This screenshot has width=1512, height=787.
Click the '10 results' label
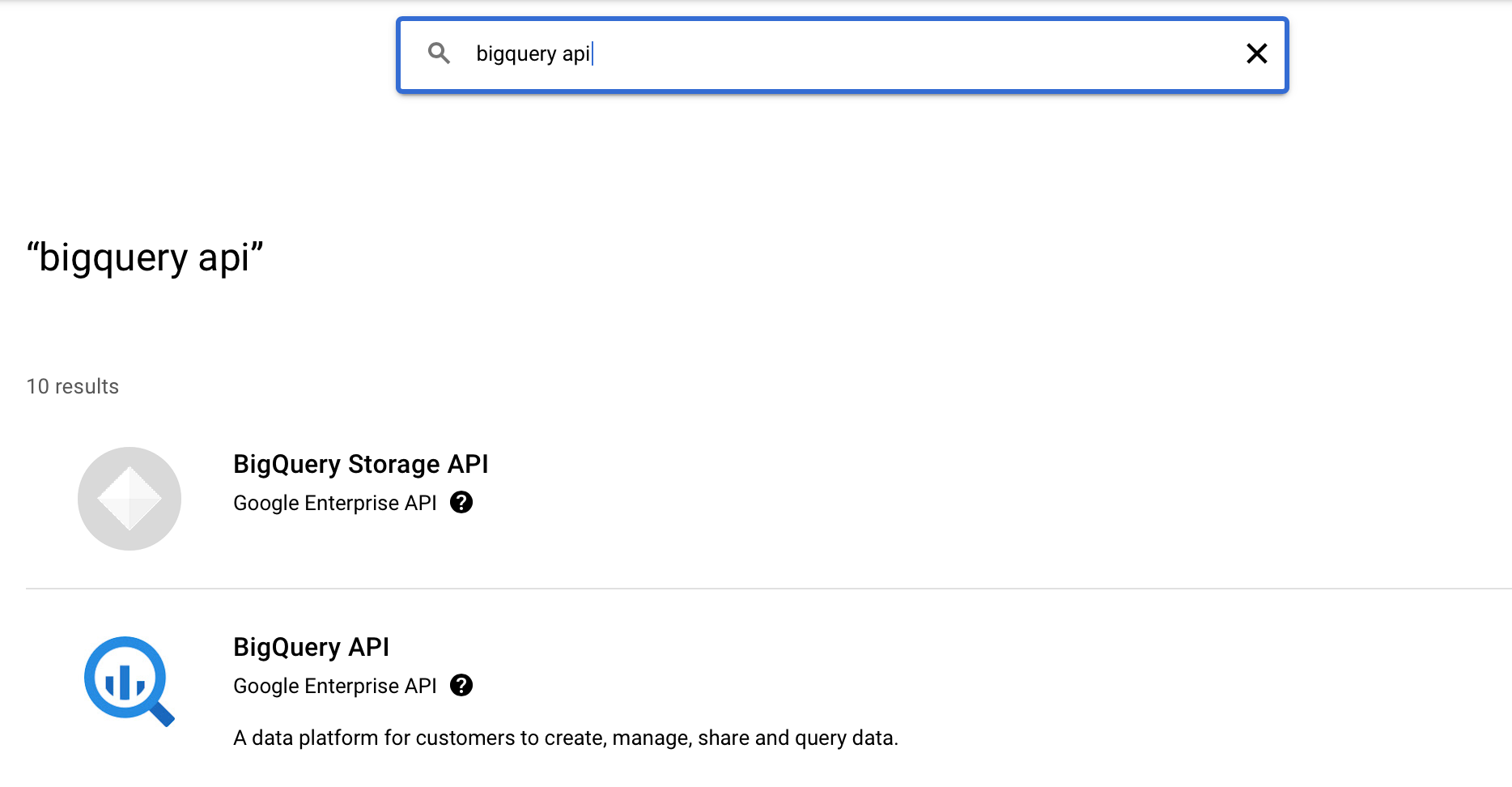(72, 386)
